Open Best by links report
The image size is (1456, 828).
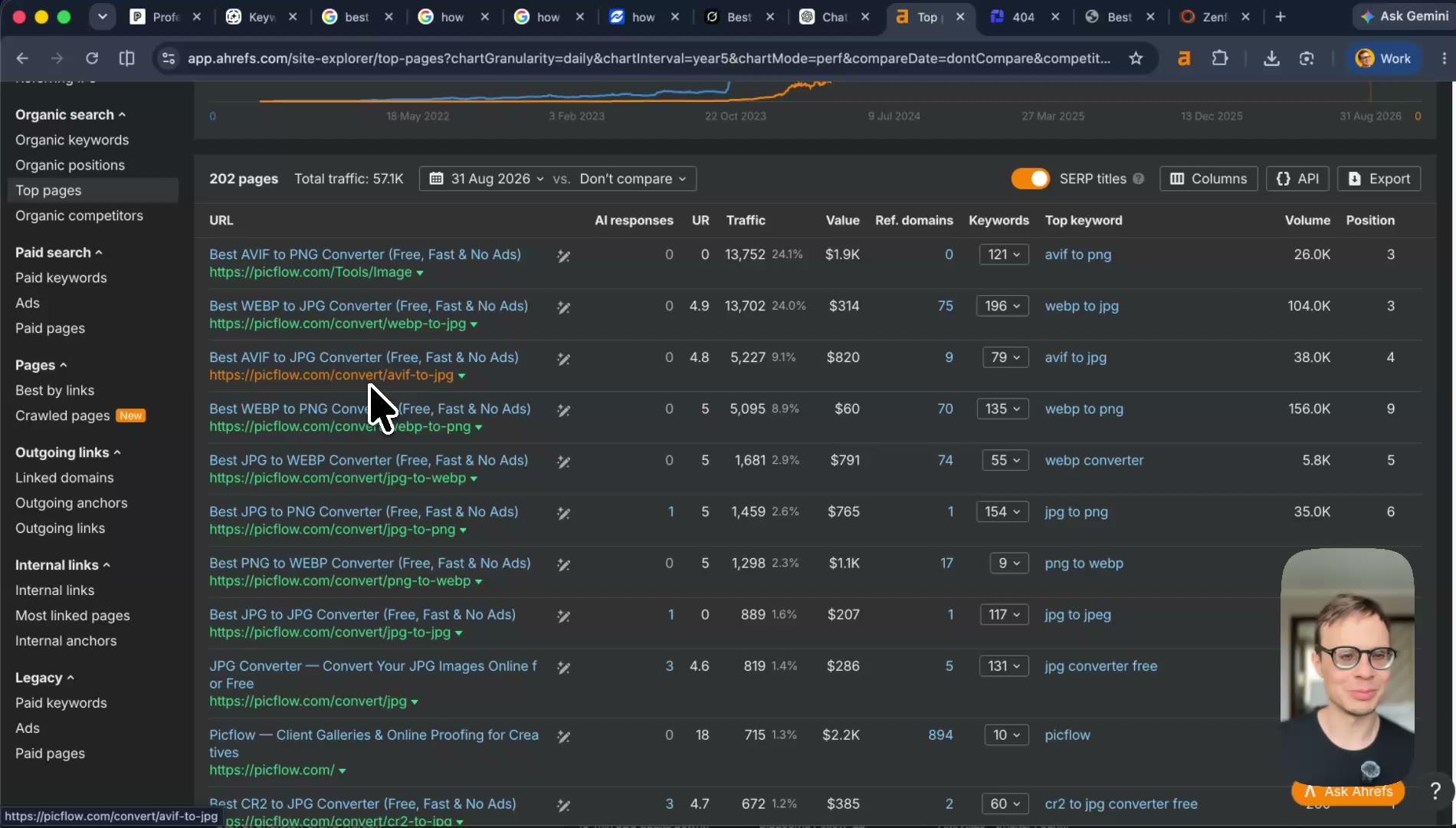(54, 390)
